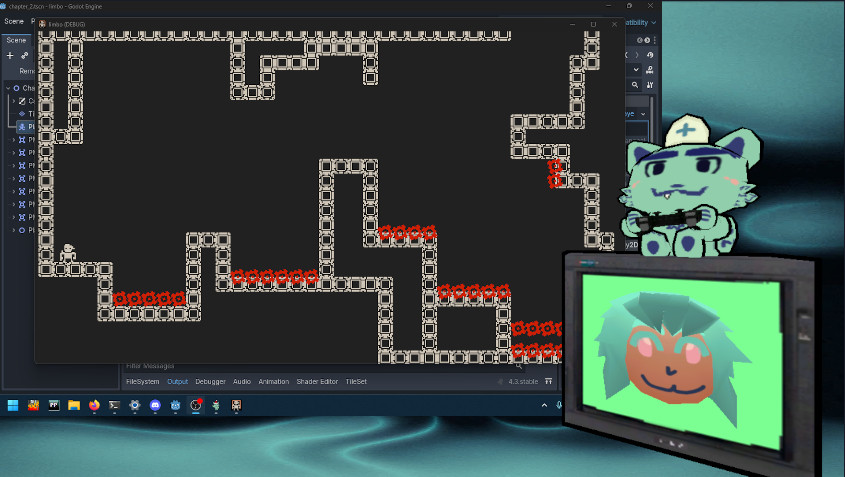845x477 pixels.
Task: Open the Animation bottom panel
Action: click(x=274, y=382)
